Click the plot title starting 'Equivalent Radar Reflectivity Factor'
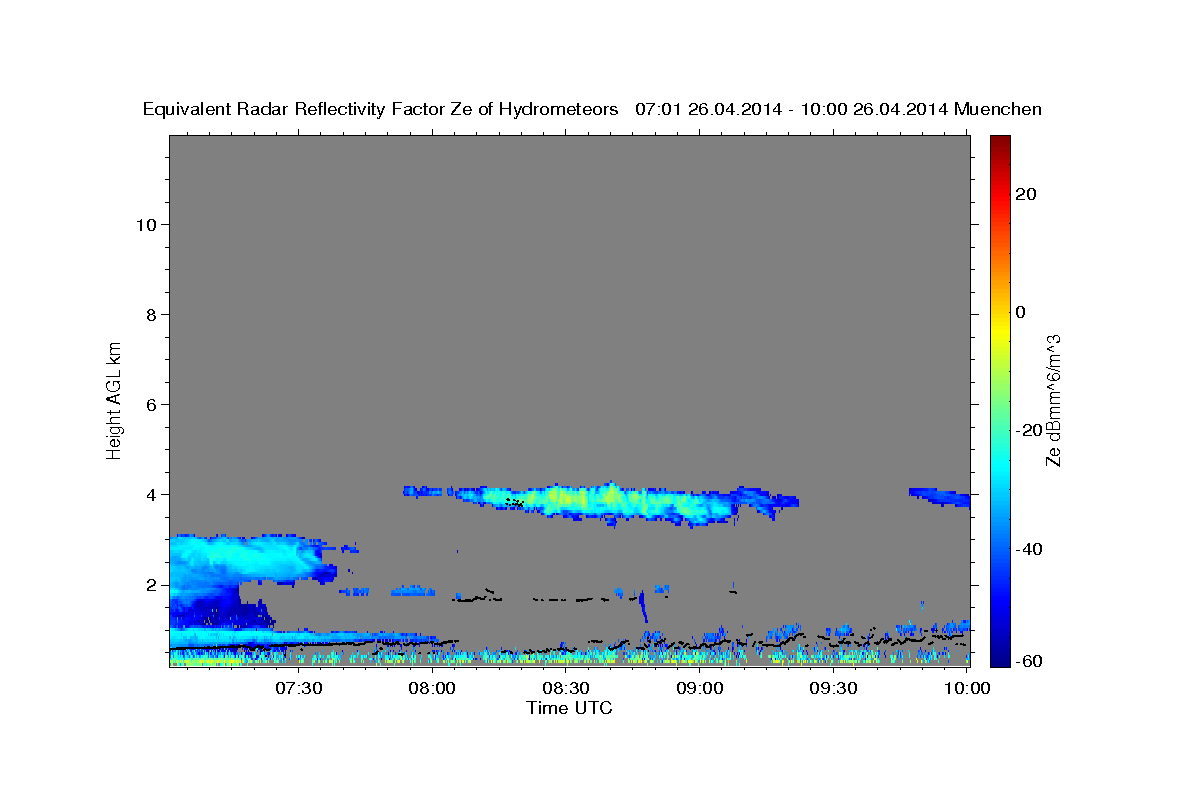The height and width of the screenshot is (800, 1200). 592,109
